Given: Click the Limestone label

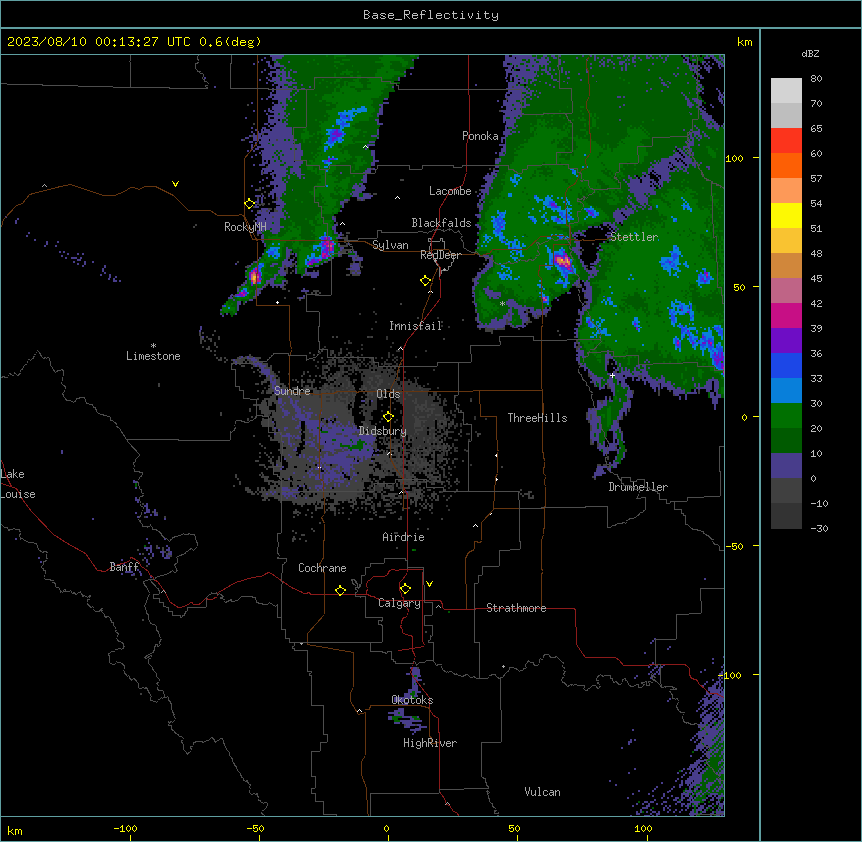Looking at the screenshot, I should click(x=153, y=356).
